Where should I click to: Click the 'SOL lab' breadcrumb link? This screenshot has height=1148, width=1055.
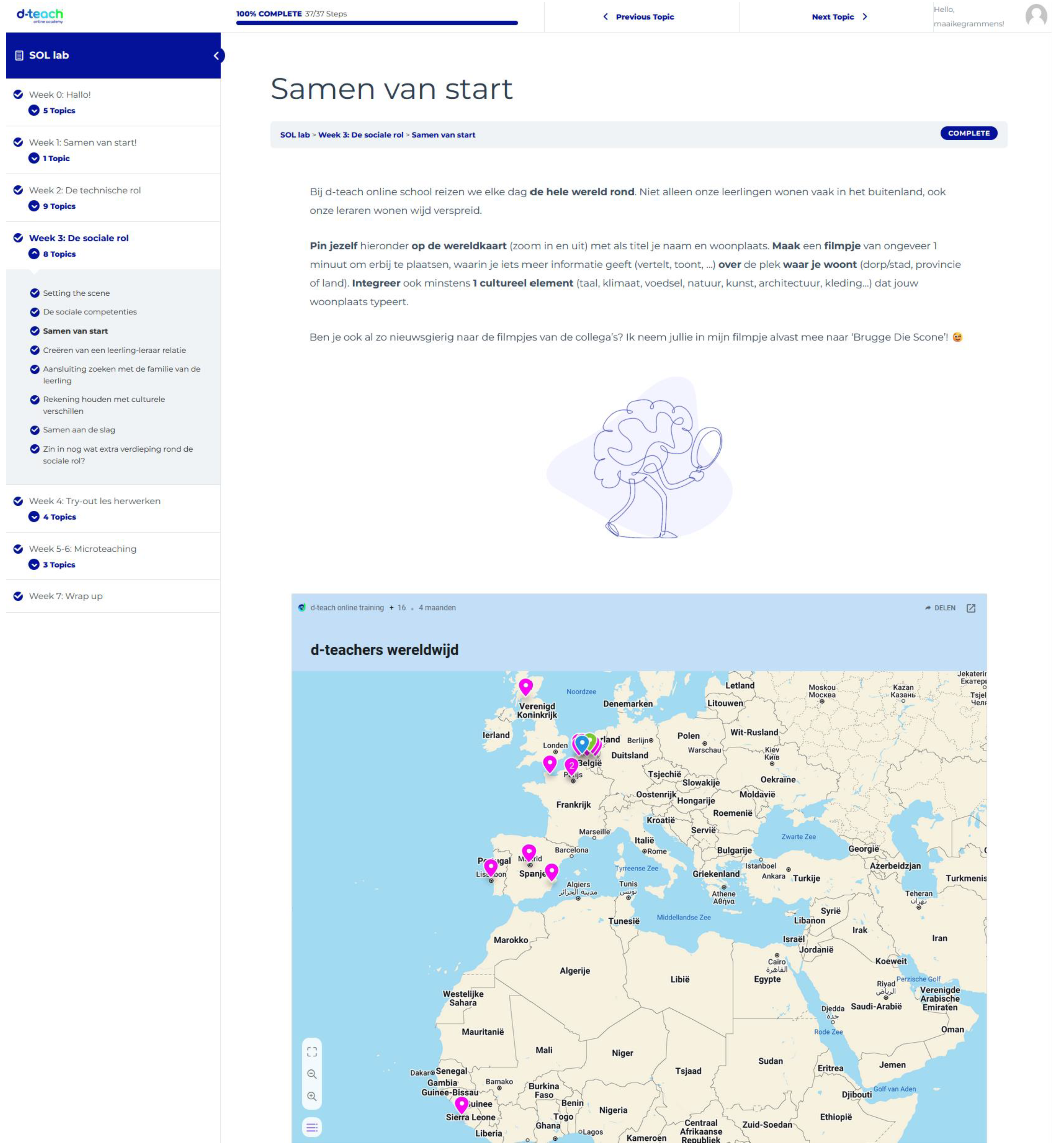(x=295, y=135)
